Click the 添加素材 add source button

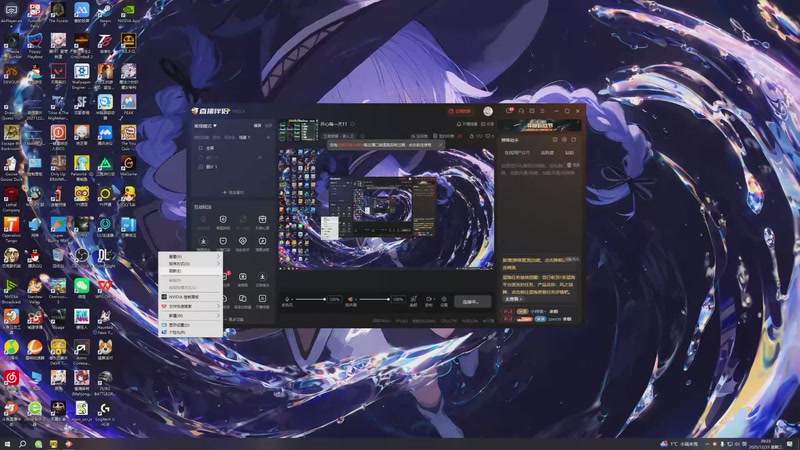[x=233, y=192]
